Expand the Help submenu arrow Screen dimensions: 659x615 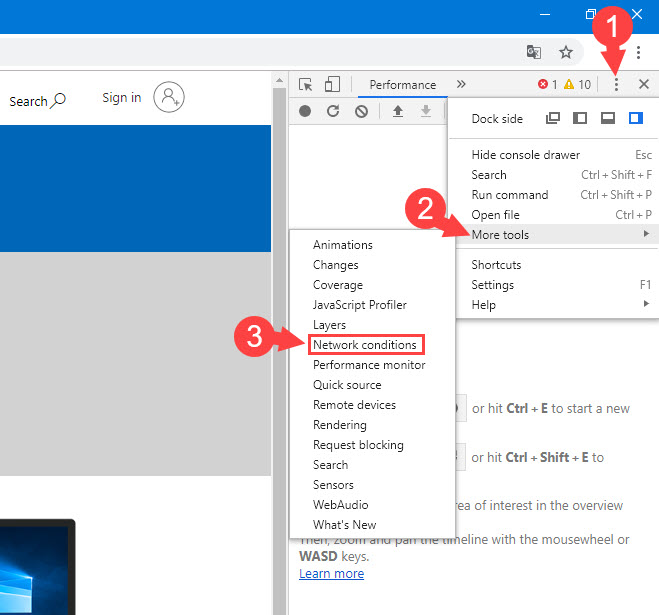pyautogui.click(x=646, y=304)
